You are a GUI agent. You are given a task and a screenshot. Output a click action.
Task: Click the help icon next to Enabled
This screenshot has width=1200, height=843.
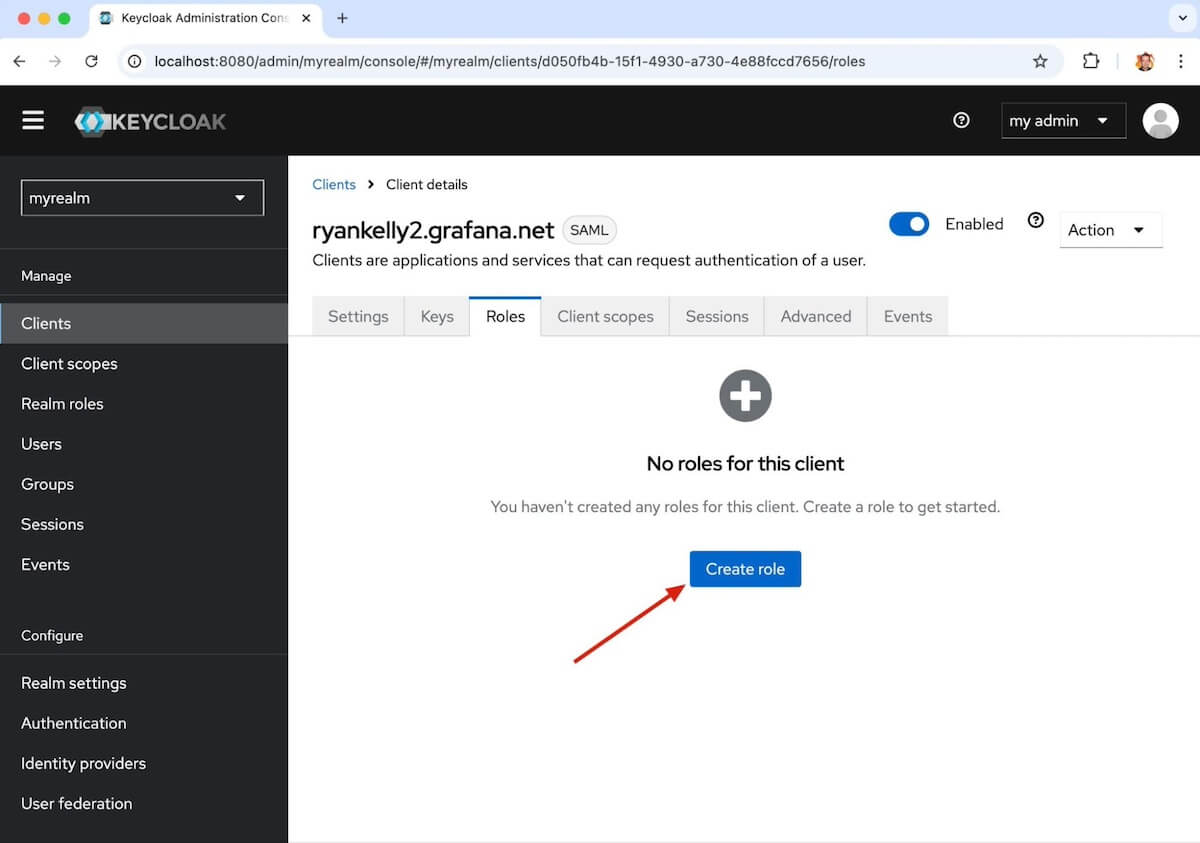[x=1036, y=221]
